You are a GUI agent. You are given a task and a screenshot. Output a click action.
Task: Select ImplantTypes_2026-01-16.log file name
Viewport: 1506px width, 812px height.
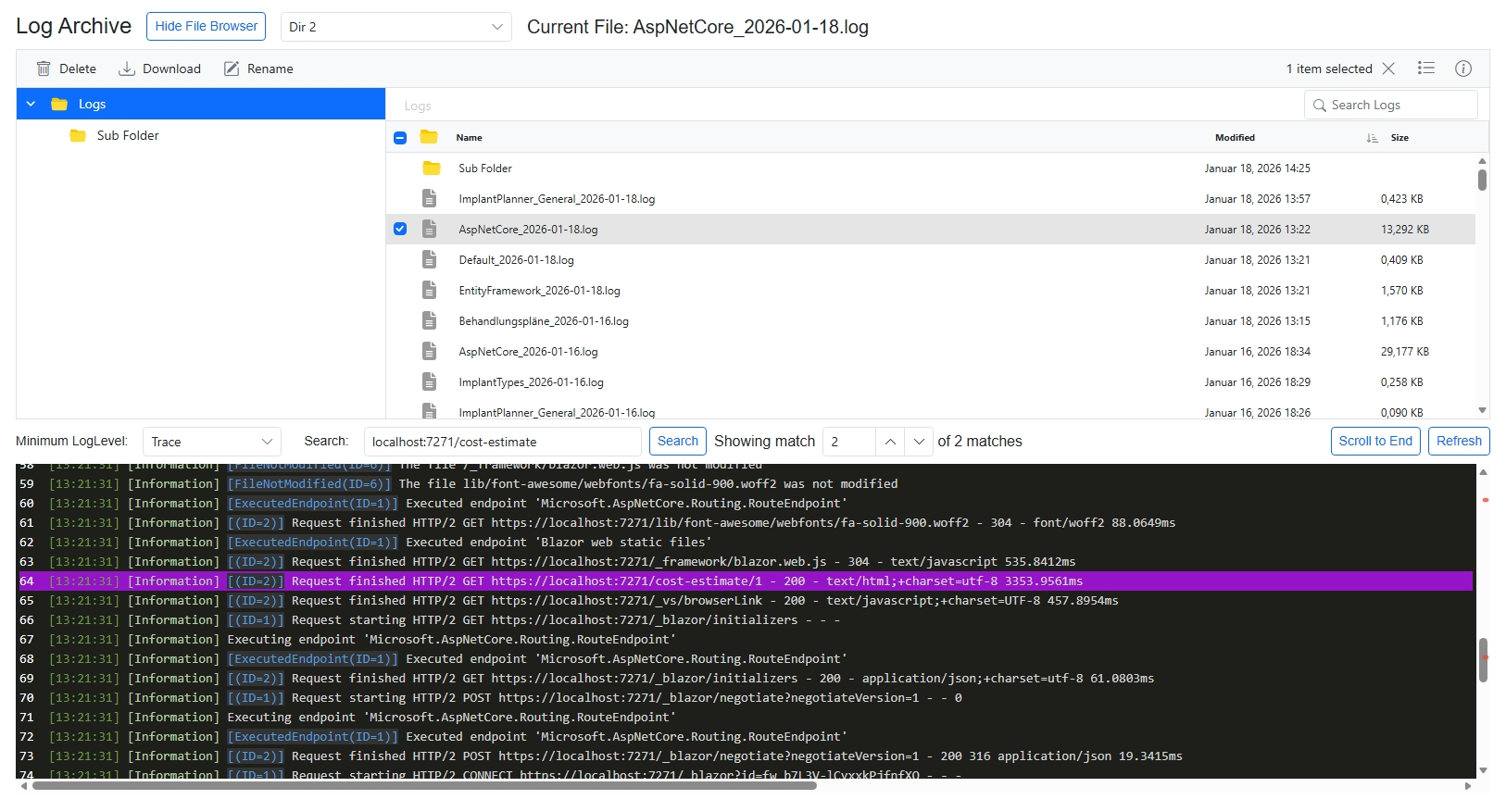[531, 381]
